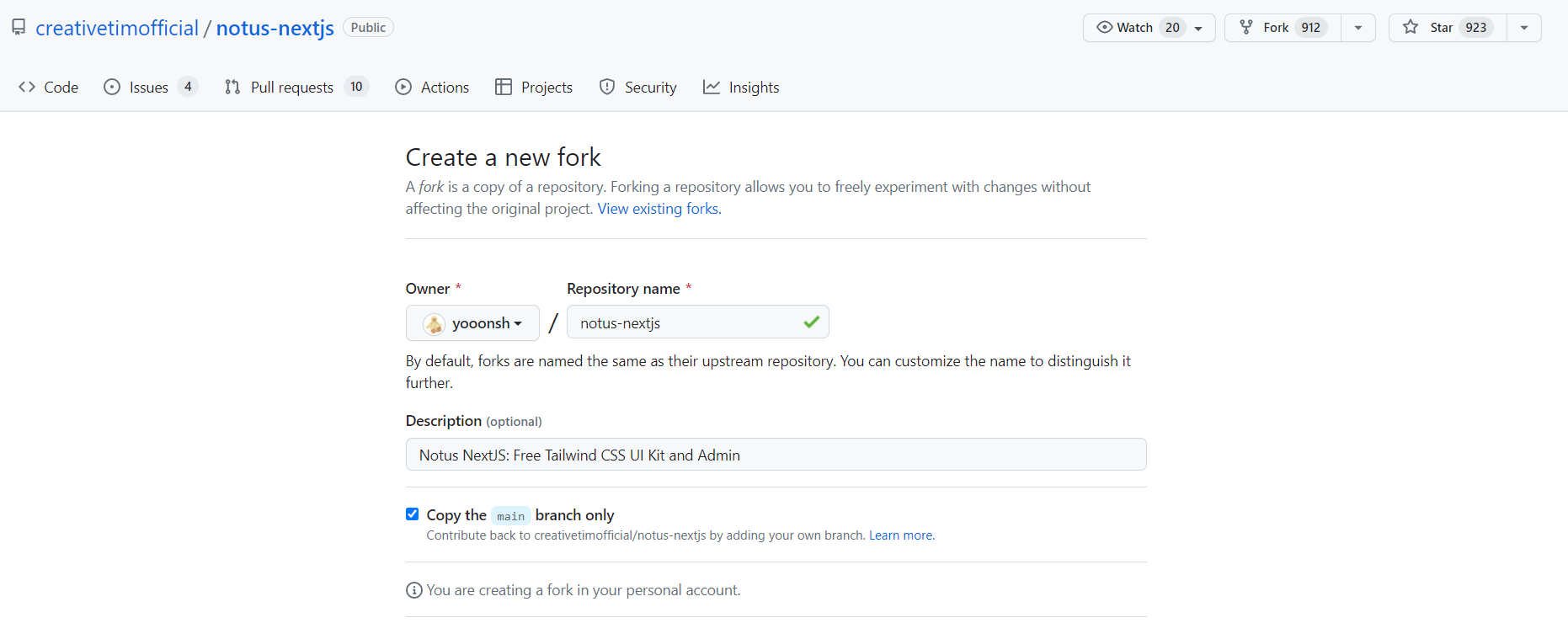Click the star icon
Viewport: 1568px width, 623px height.
click(x=1411, y=28)
